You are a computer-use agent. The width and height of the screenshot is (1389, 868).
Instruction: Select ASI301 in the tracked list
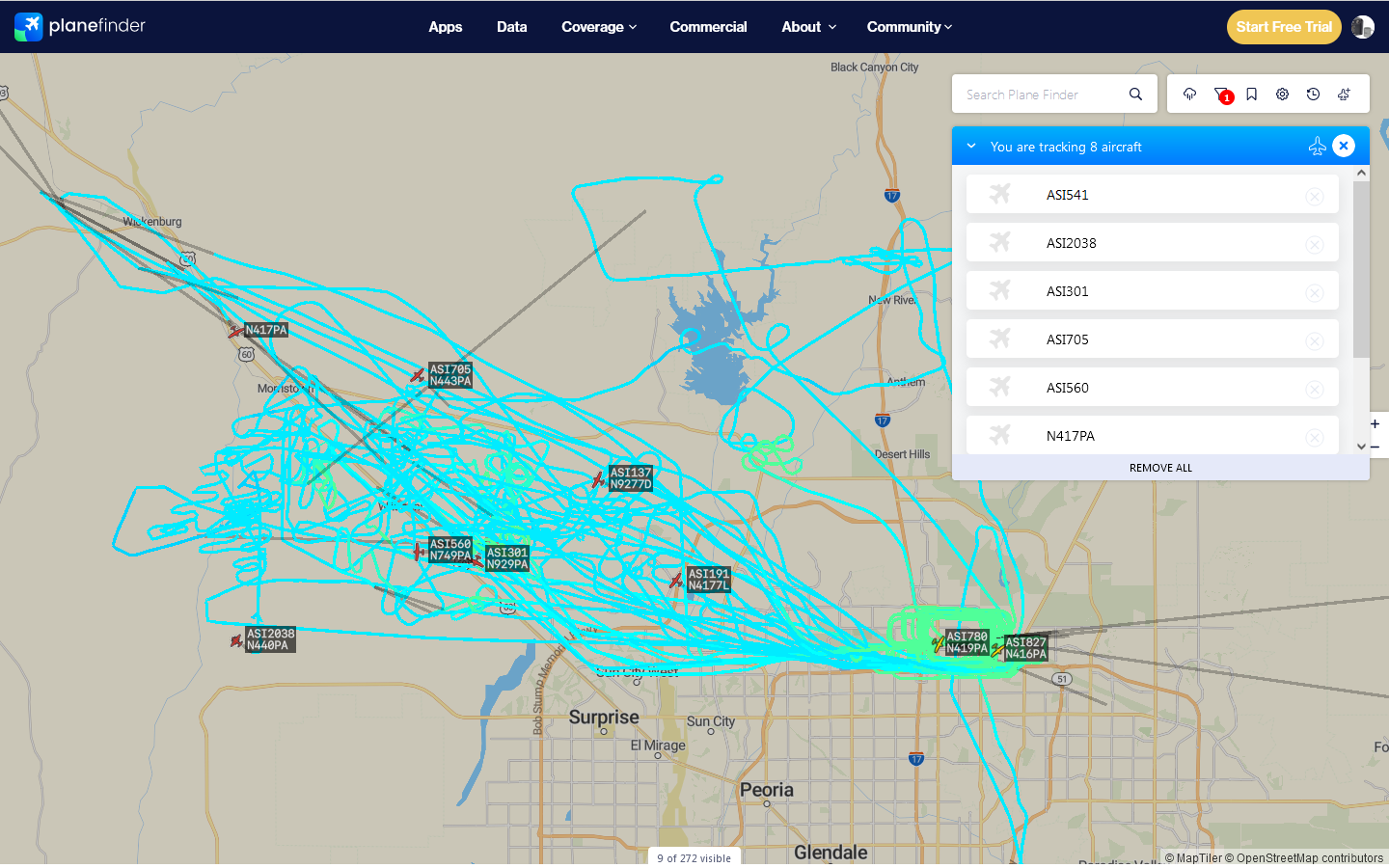click(1153, 290)
